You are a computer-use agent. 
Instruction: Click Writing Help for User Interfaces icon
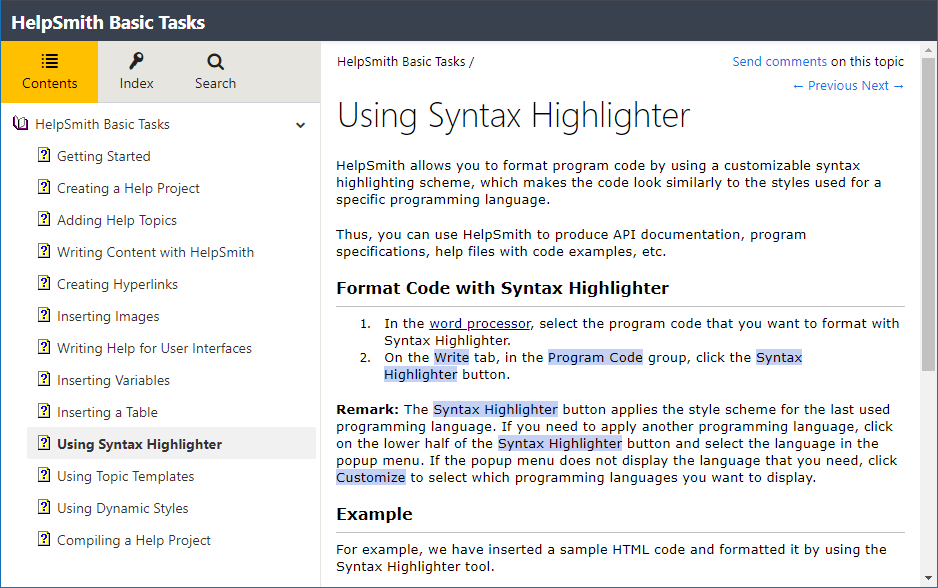(x=44, y=347)
